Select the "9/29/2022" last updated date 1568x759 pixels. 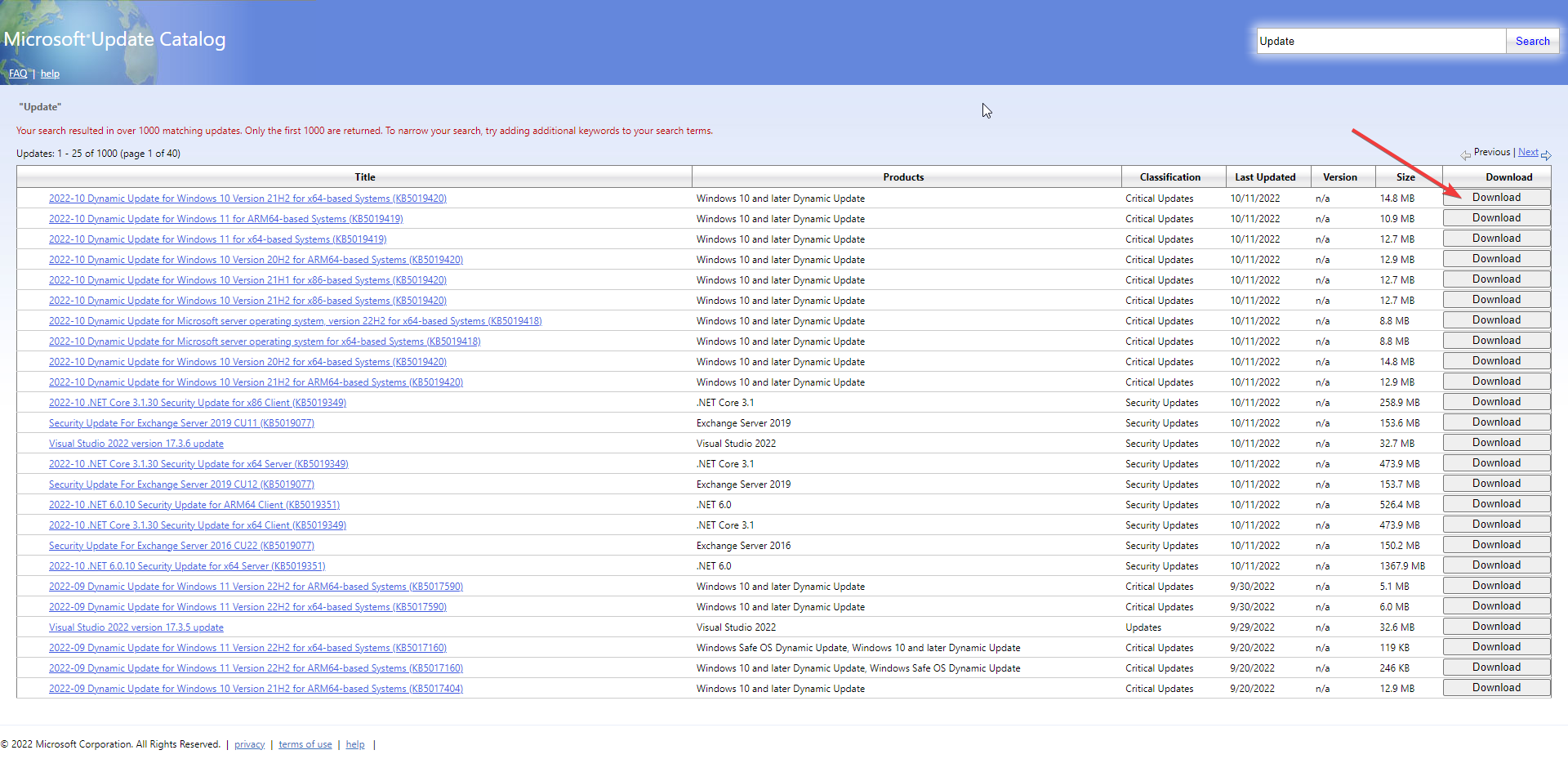pyautogui.click(x=1253, y=627)
